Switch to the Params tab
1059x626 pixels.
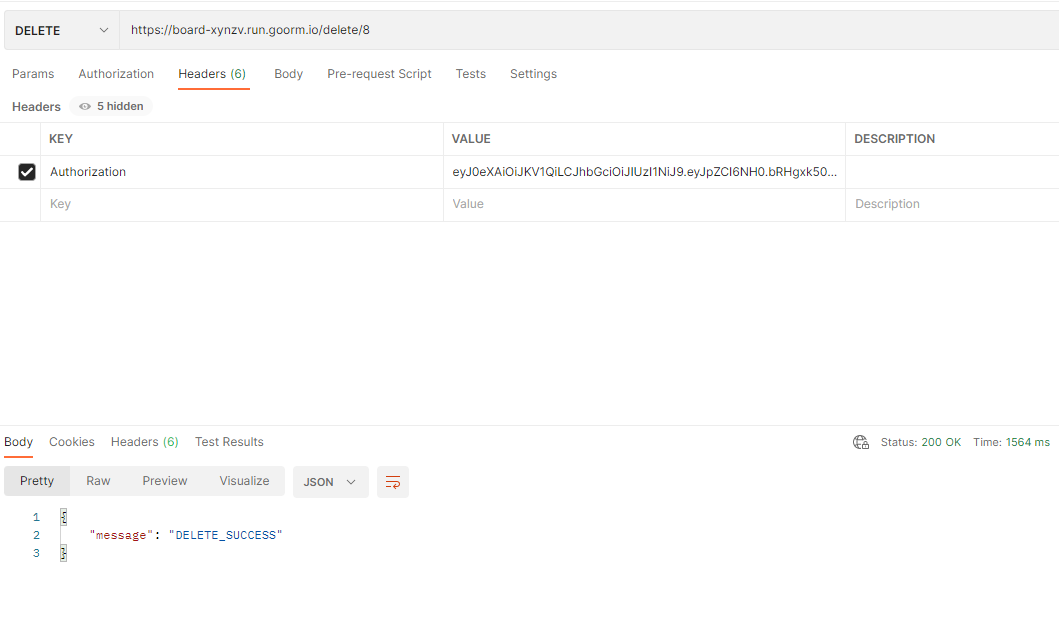point(33,74)
